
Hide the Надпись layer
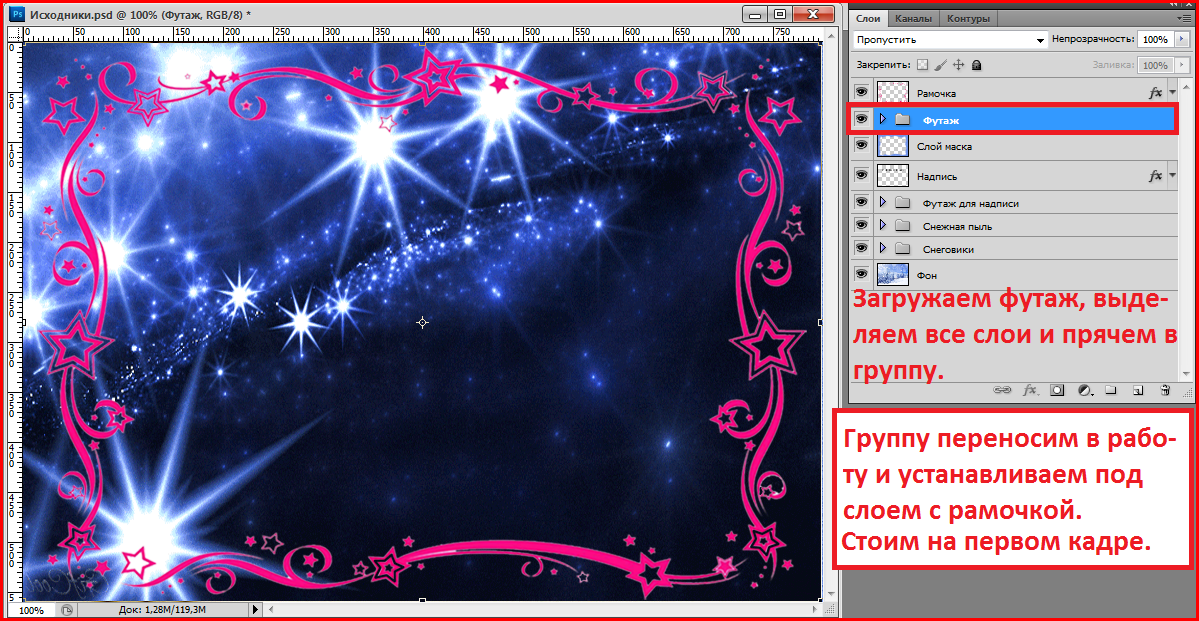click(862, 175)
